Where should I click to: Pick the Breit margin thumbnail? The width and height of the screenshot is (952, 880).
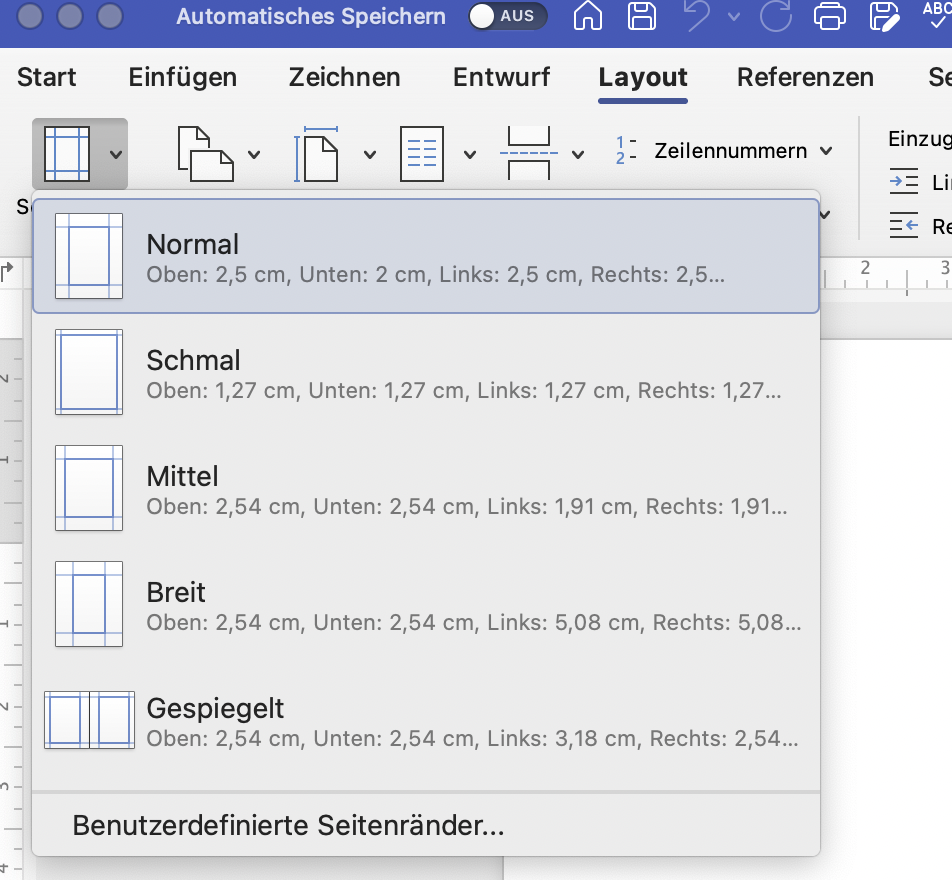click(x=89, y=604)
